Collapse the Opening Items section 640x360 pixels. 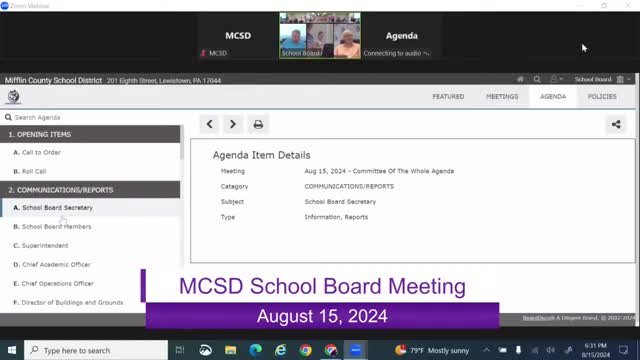[90, 134]
